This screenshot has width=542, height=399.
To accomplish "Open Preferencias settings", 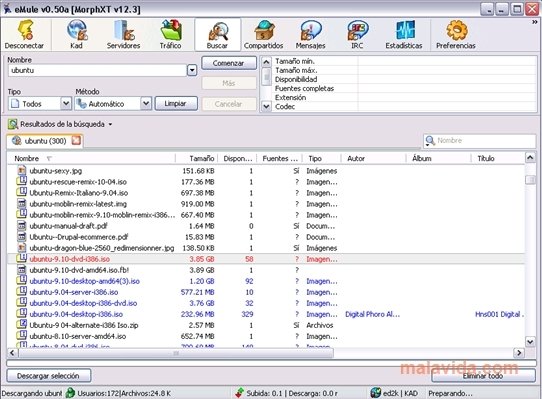I will [456, 35].
